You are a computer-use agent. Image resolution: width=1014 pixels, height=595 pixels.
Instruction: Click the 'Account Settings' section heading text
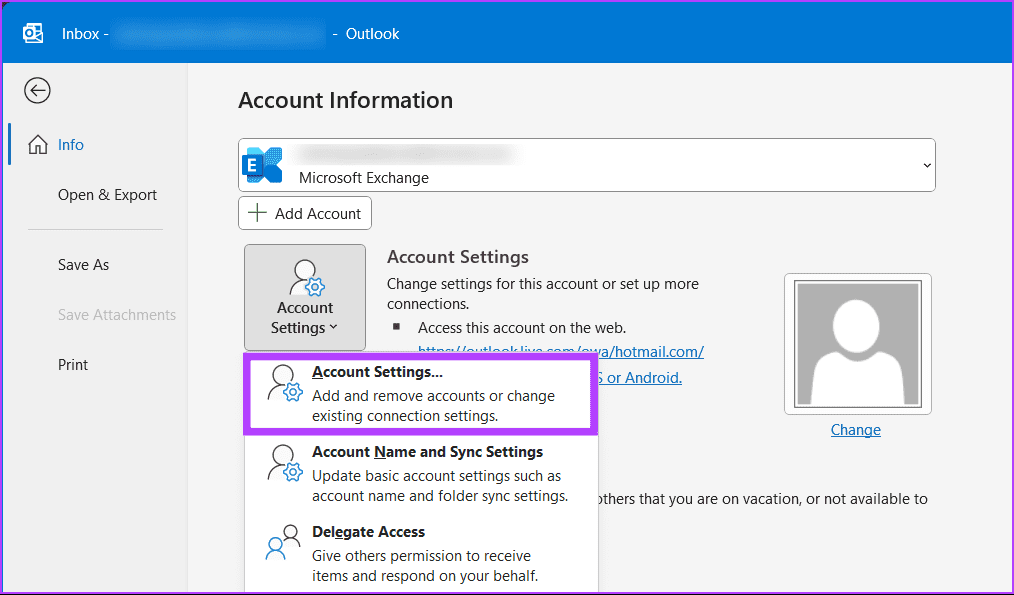(x=458, y=257)
